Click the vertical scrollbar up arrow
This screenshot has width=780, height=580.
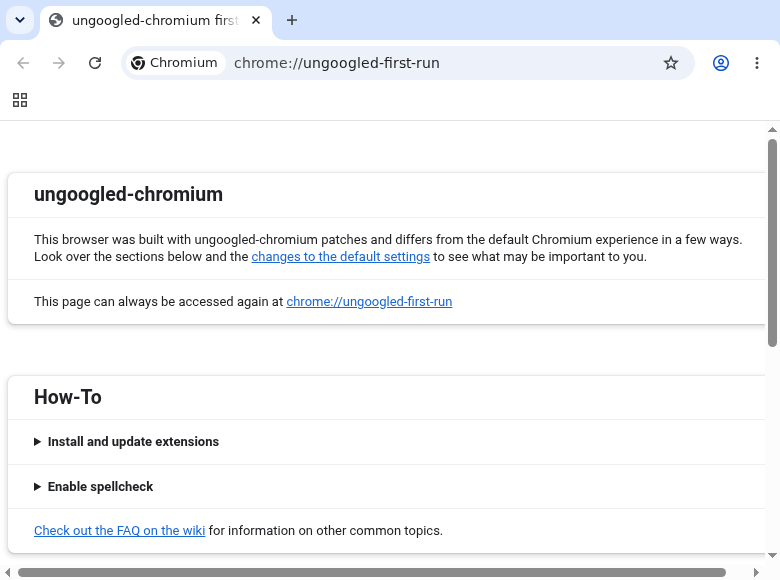tap(772, 130)
